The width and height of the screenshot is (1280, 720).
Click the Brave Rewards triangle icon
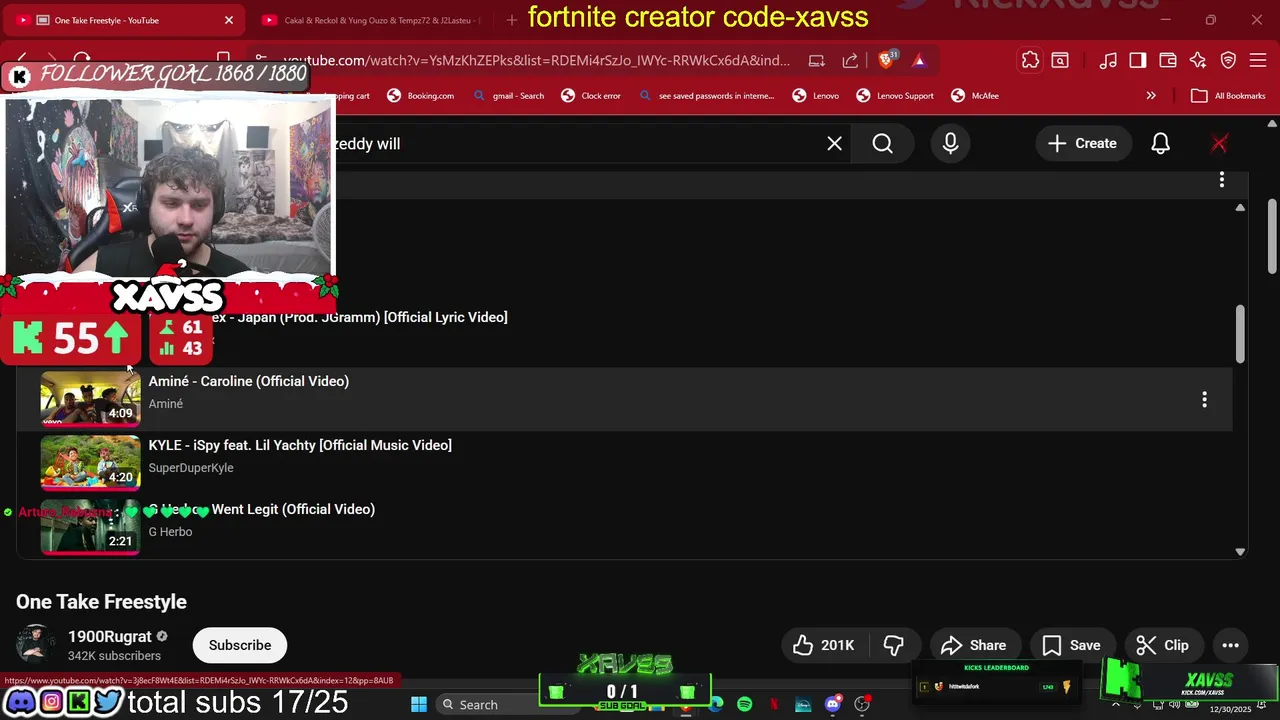coord(919,60)
